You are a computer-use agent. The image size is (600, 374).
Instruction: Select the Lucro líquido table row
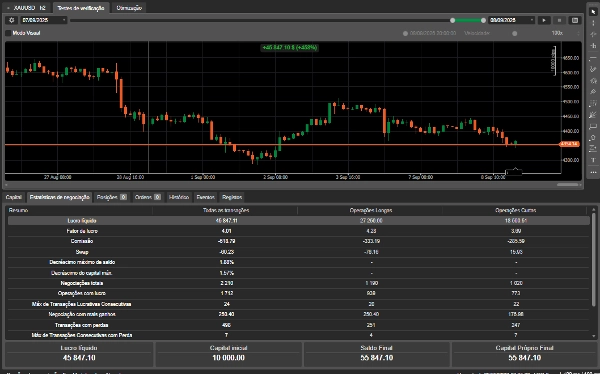pos(298,221)
